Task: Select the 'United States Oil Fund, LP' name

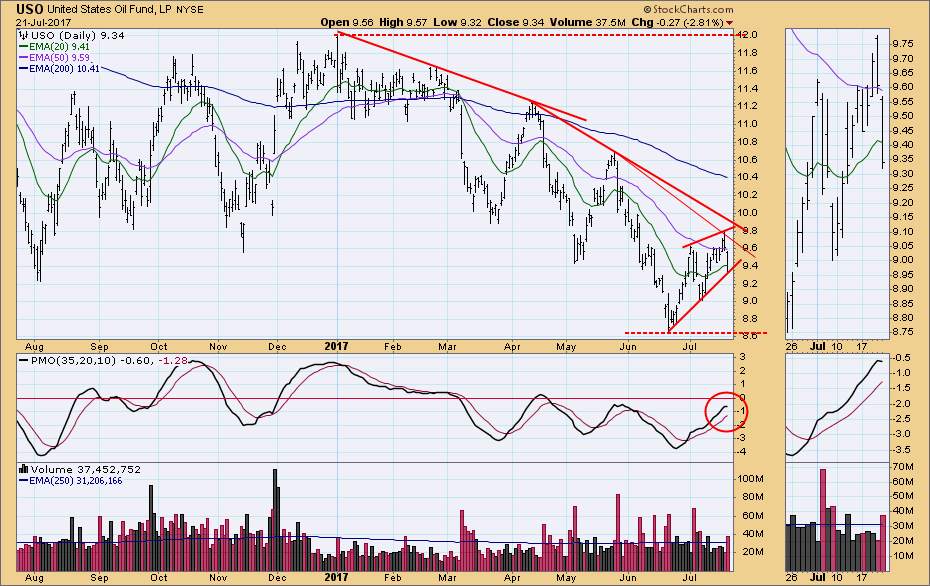Action: (109, 9)
